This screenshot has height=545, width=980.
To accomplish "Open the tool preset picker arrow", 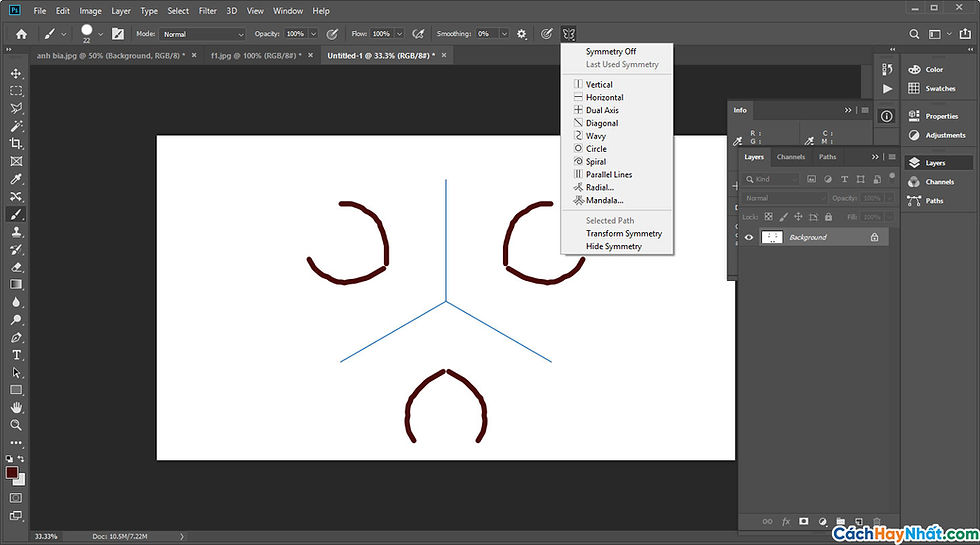I will (63, 34).
